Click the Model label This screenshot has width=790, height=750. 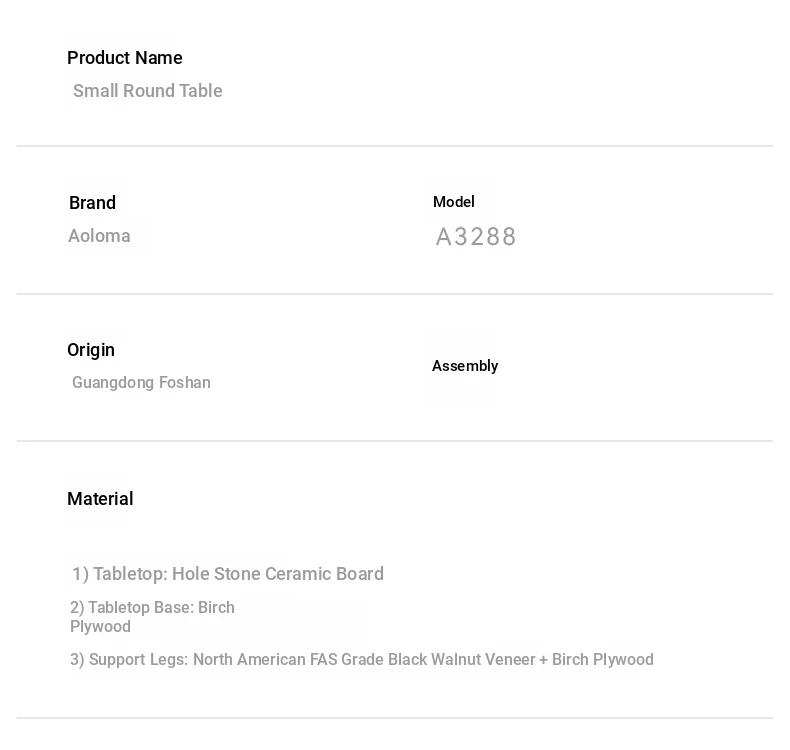point(453,202)
